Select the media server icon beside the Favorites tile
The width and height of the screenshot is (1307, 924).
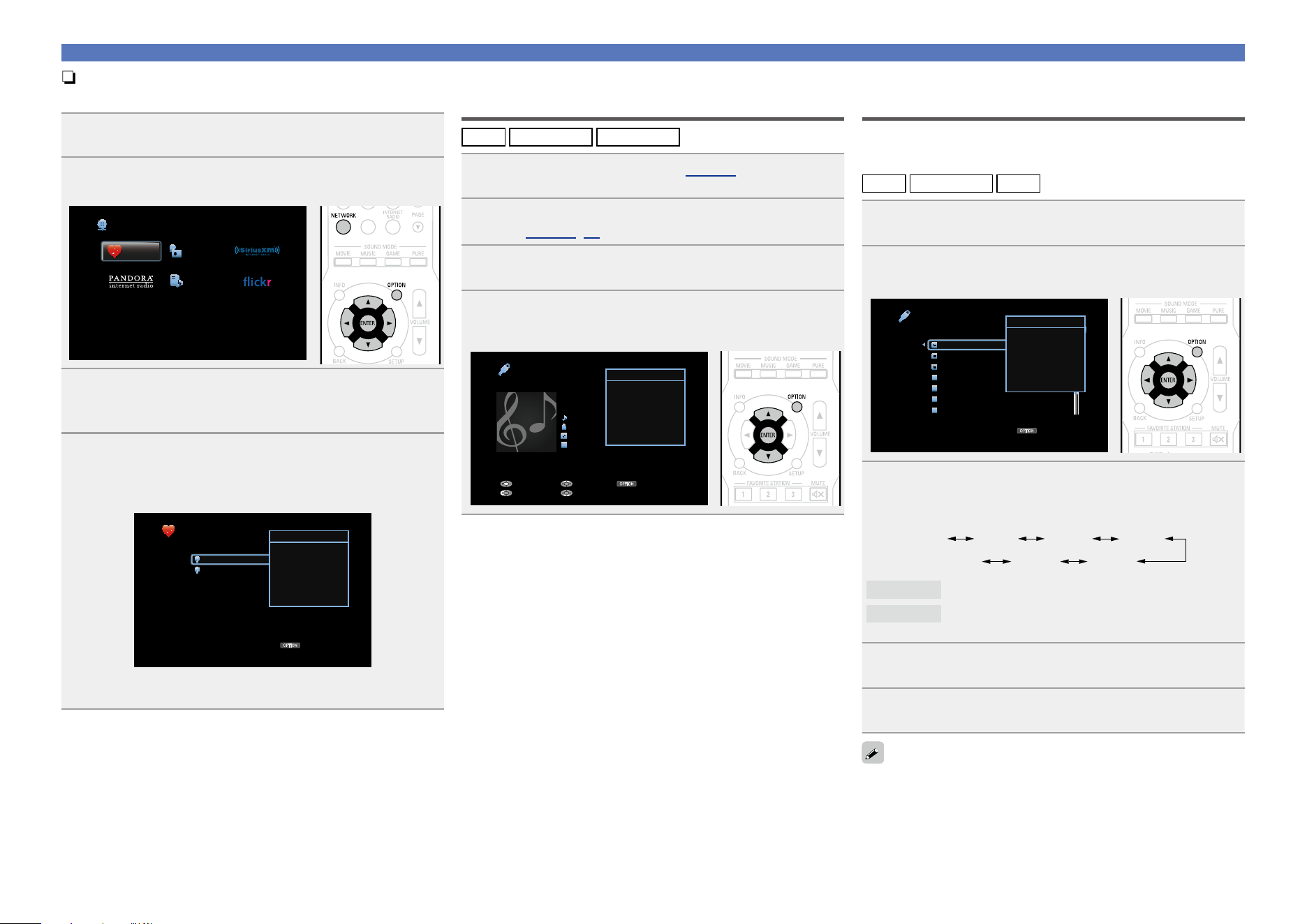pos(175,251)
